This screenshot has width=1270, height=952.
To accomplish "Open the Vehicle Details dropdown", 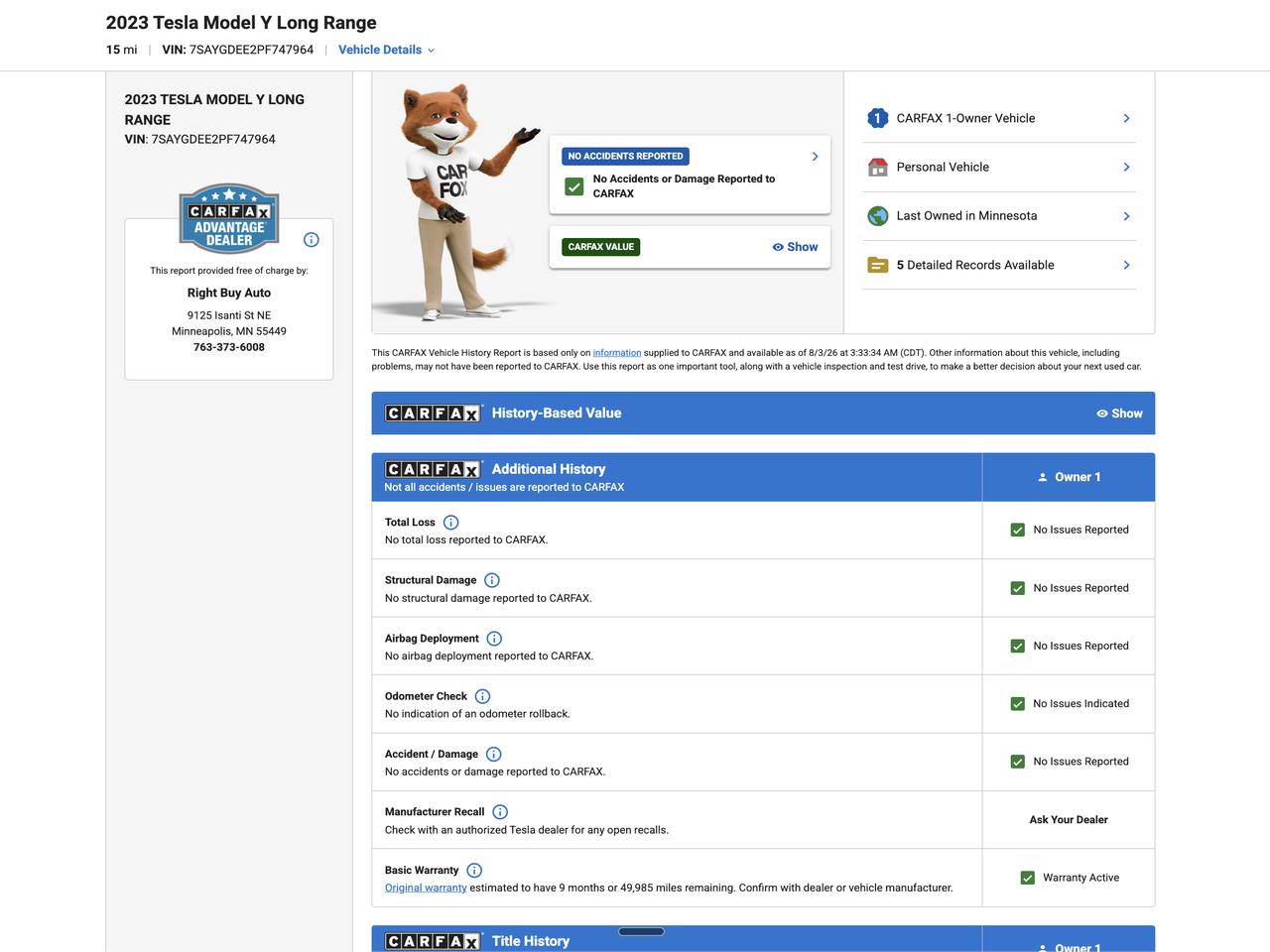I will pos(386,50).
